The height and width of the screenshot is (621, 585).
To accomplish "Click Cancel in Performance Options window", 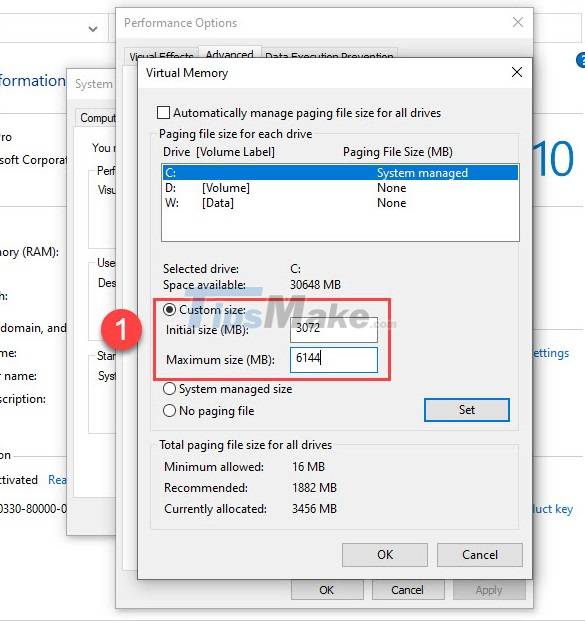I will (x=408, y=590).
